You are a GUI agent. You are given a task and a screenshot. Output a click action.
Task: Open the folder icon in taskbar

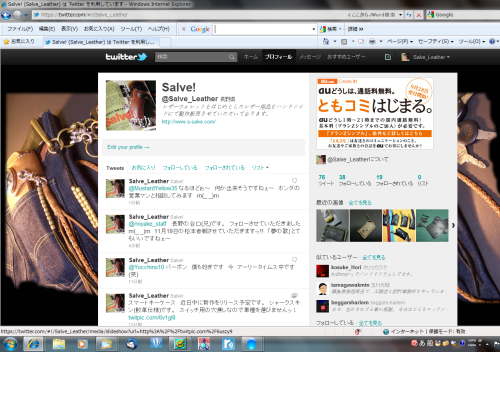pyautogui.click(x=59, y=344)
